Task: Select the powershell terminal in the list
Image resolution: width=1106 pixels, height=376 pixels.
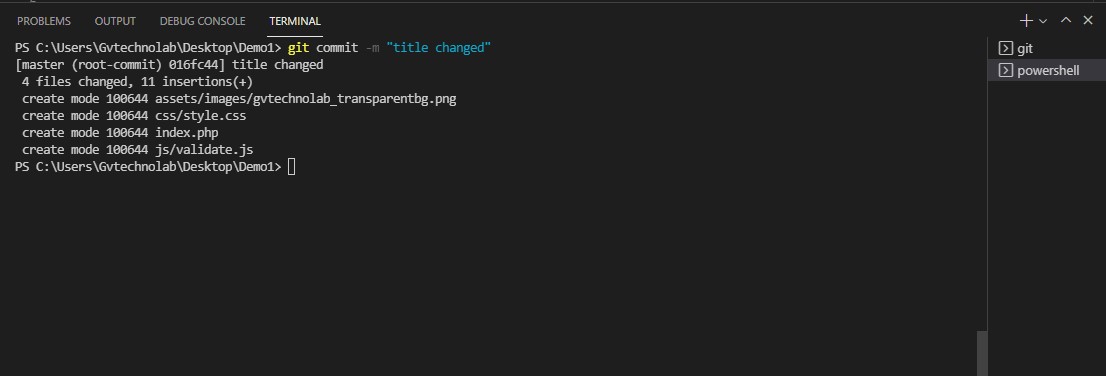Action: pyautogui.click(x=1047, y=71)
